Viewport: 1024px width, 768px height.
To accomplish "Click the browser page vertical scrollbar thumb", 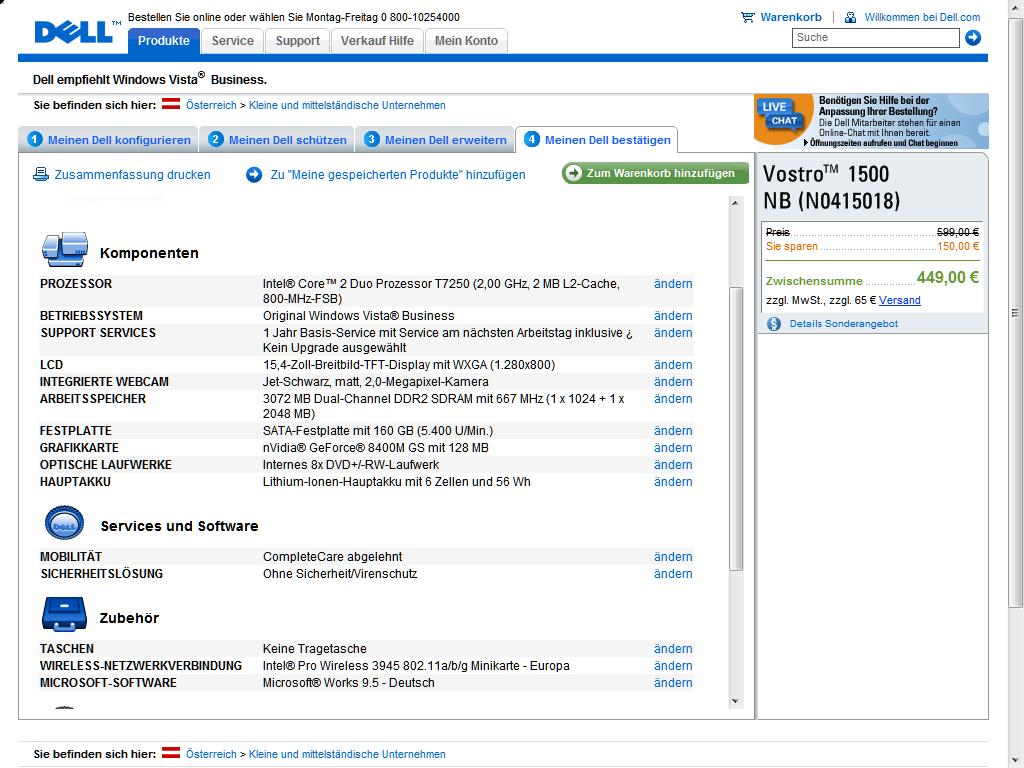I will [1016, 313].
